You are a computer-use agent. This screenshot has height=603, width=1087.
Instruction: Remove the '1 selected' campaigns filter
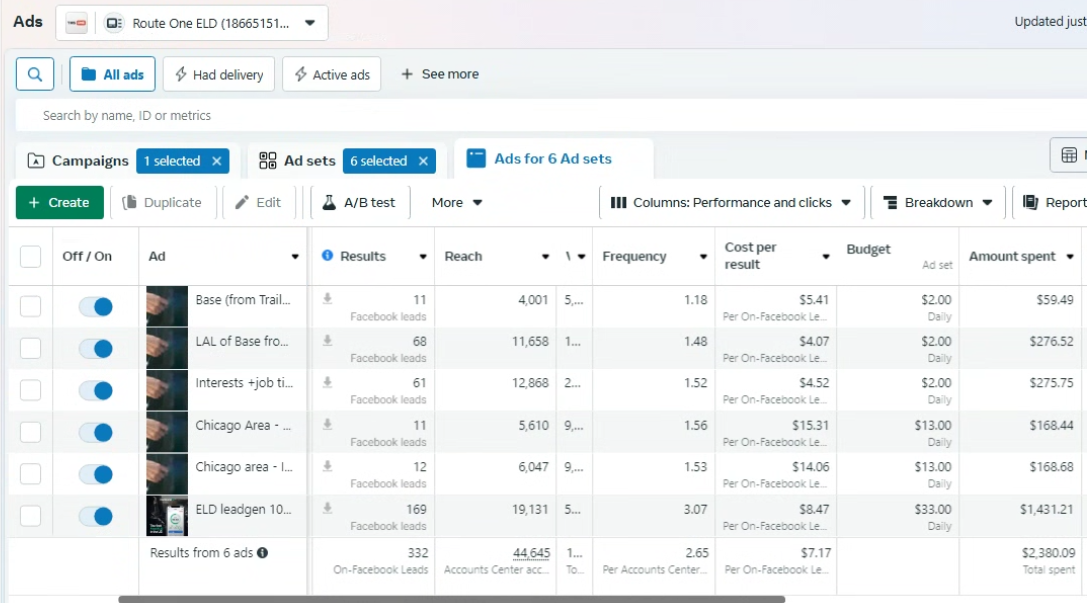(x=218, y=161)
